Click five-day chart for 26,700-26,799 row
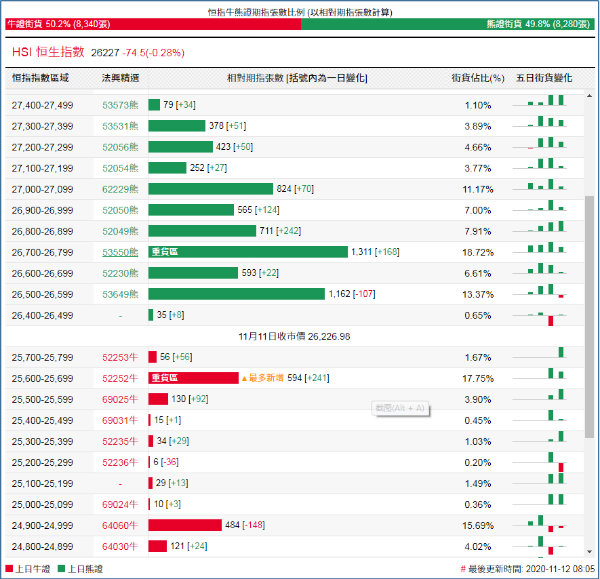Image resolution: width=600 pixels, height=579 pixels. 540,248
